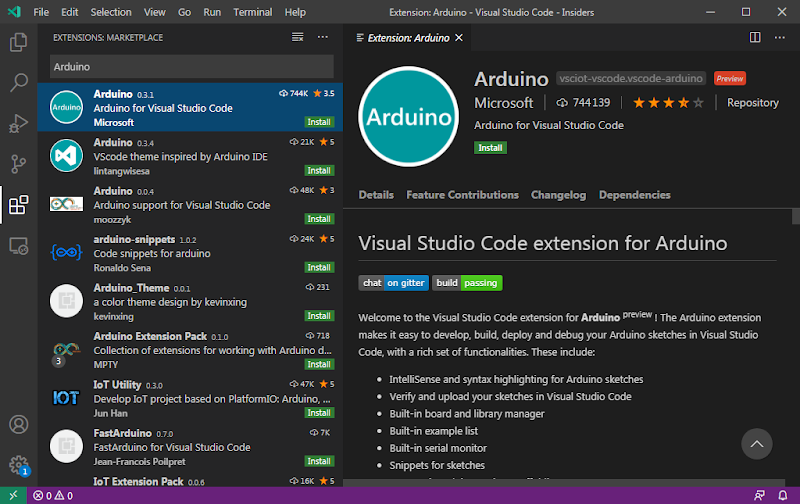
Task: Install the Arduino theme by lintangwisesa
Action: tap(319, 170)
